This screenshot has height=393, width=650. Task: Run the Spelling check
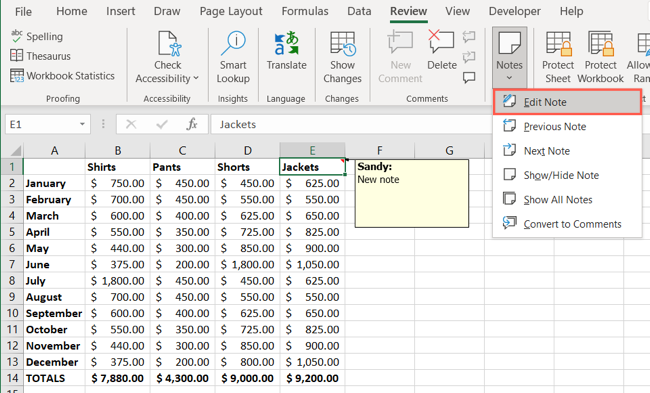[x=37, y=36]
